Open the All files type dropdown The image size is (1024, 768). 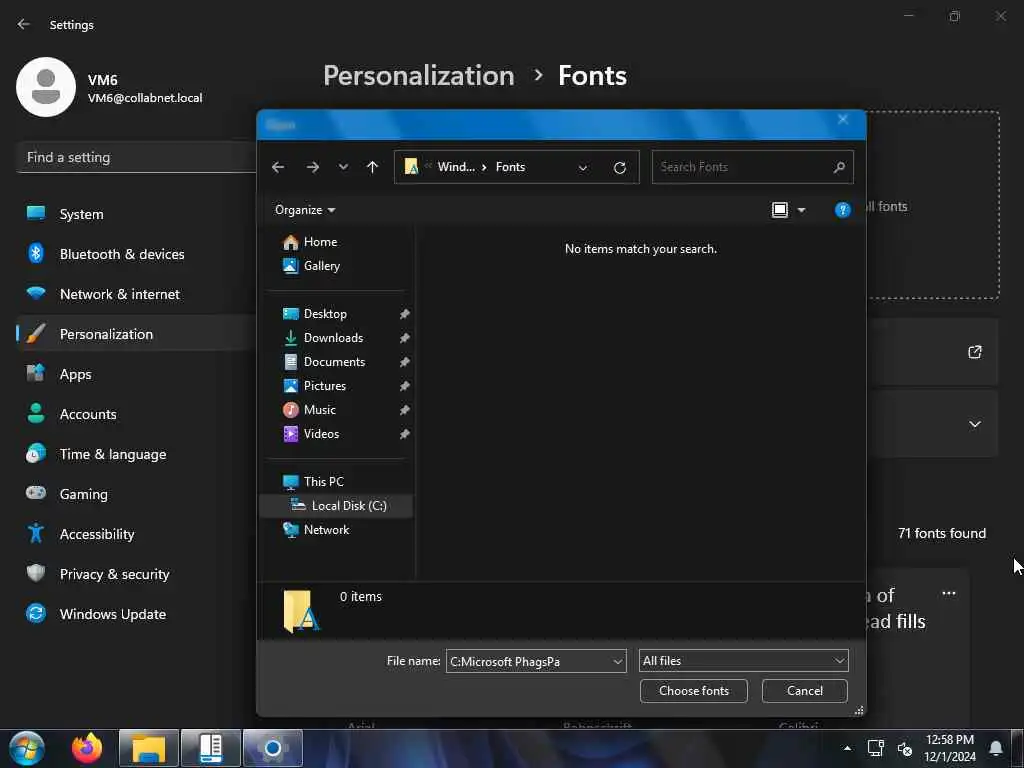(743, 661)
